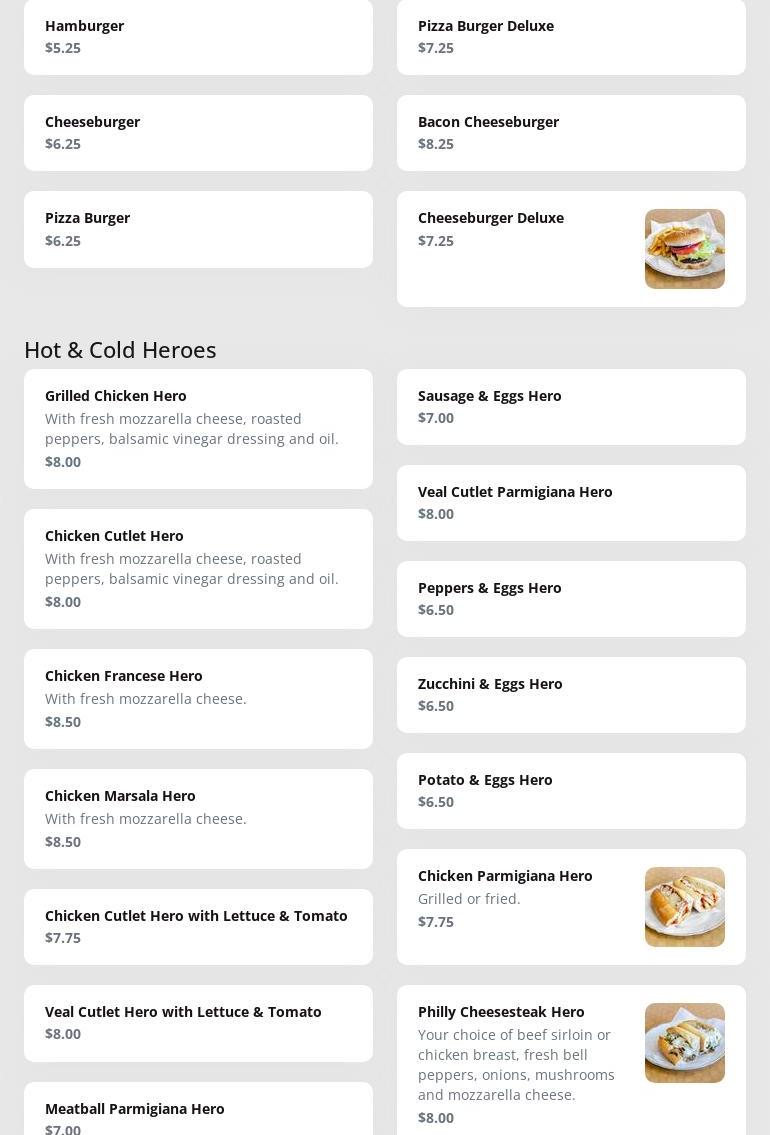Screen dimensions: 770x1135
Task: Open the Cheeseburger Deluxe photo thumbnail
Action: click(684, 249)
